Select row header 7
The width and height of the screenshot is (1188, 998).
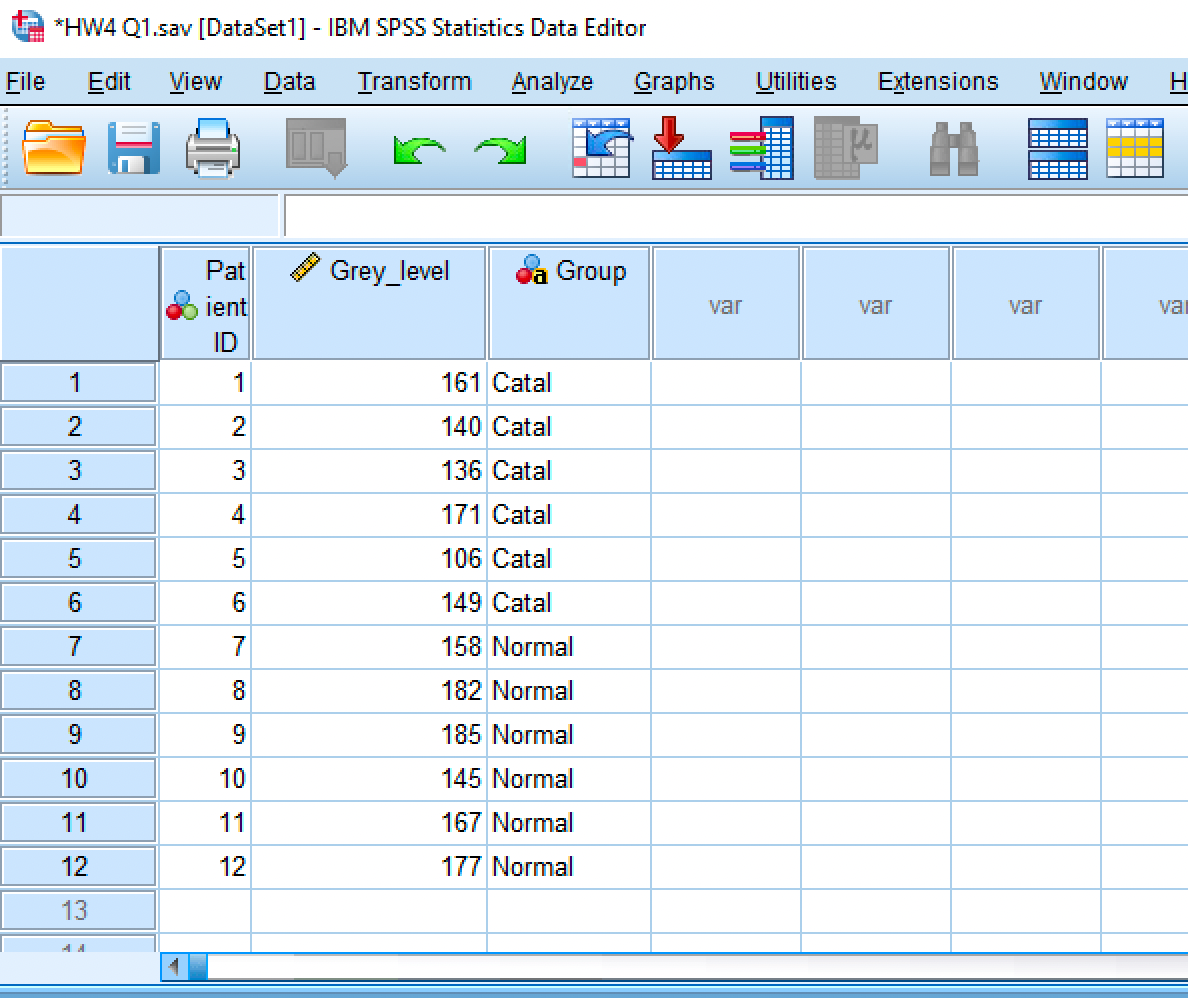pyautogui.click(x=79, y=646)
